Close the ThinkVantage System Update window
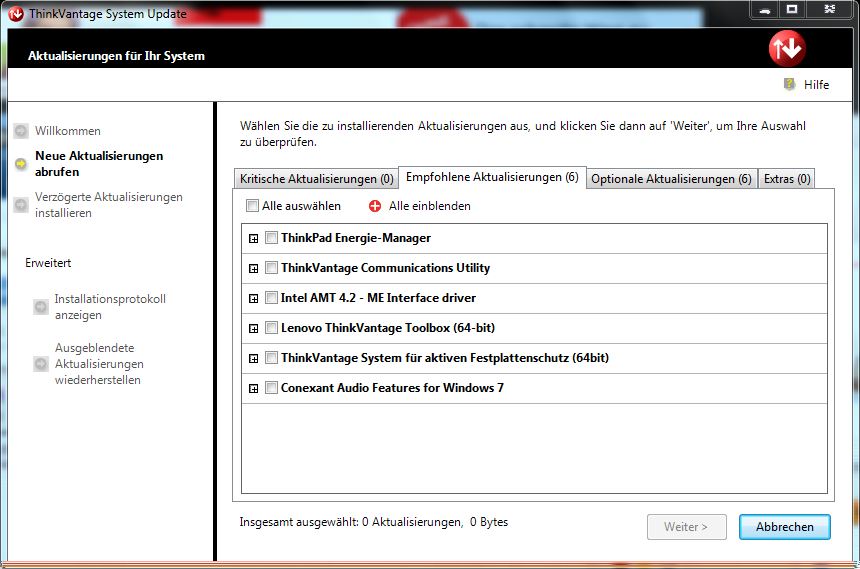This screenshot has height=569, width=860. [830, 9]
